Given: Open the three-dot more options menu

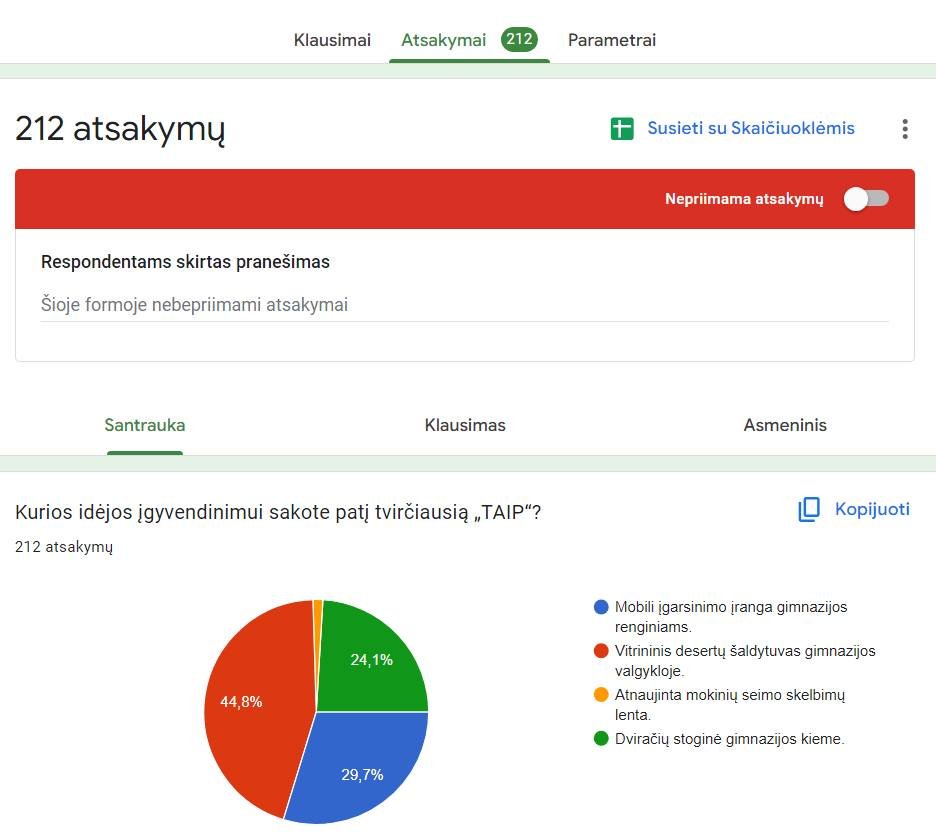Looking at the screenshot, I should coord(904,129).
